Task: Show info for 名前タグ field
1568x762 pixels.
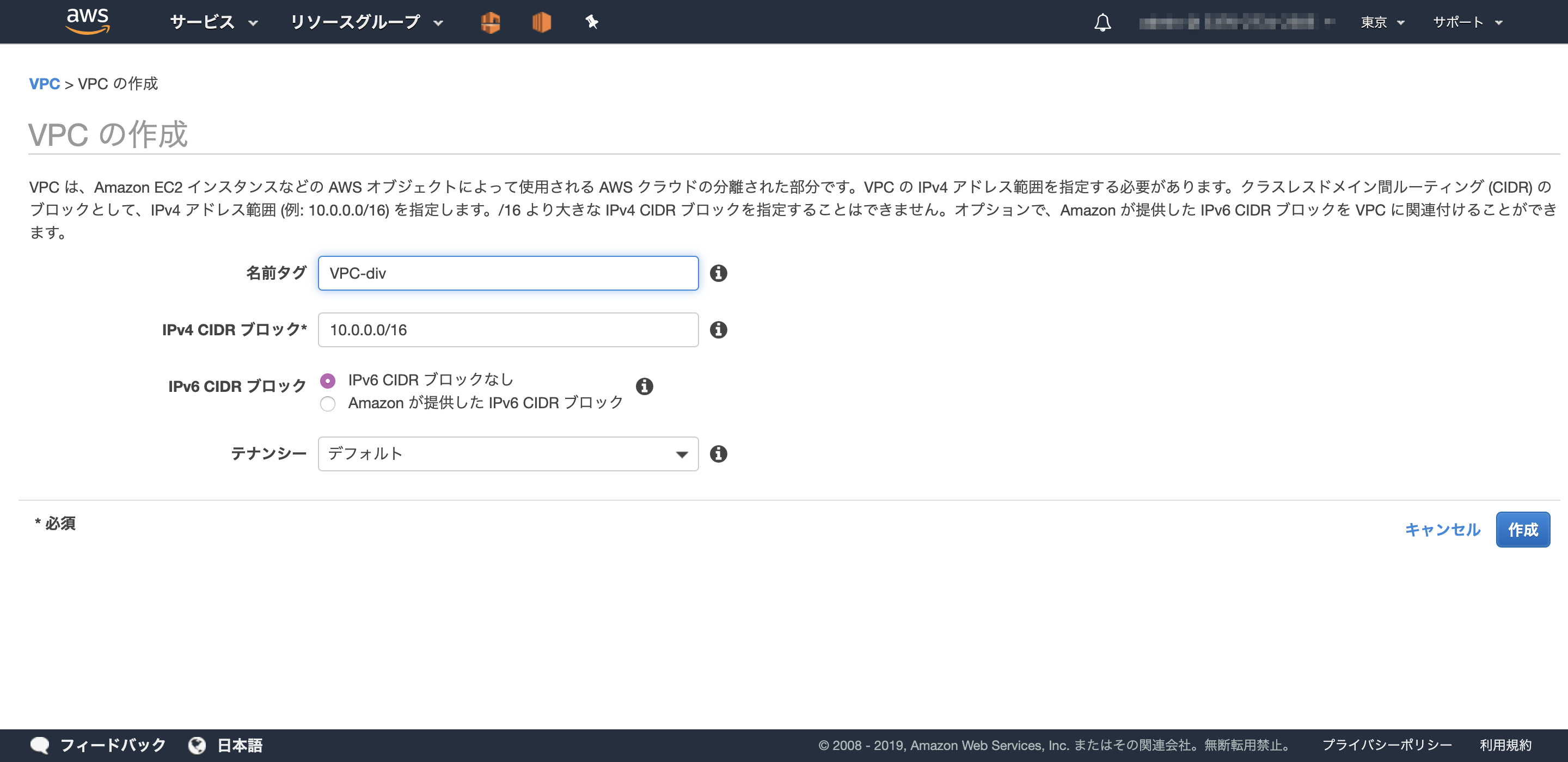Action: (x=718, y=273)
